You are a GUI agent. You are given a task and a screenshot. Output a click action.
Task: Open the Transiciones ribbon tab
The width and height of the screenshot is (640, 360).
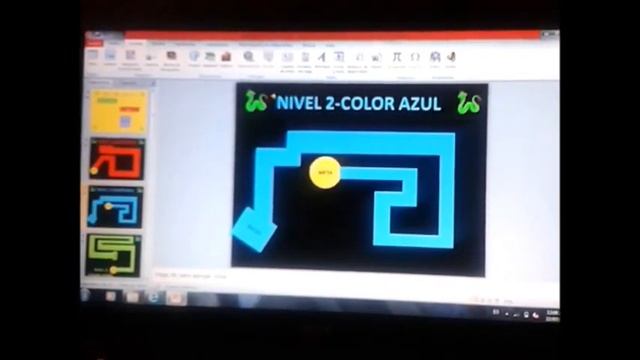(x=184, y=43)
